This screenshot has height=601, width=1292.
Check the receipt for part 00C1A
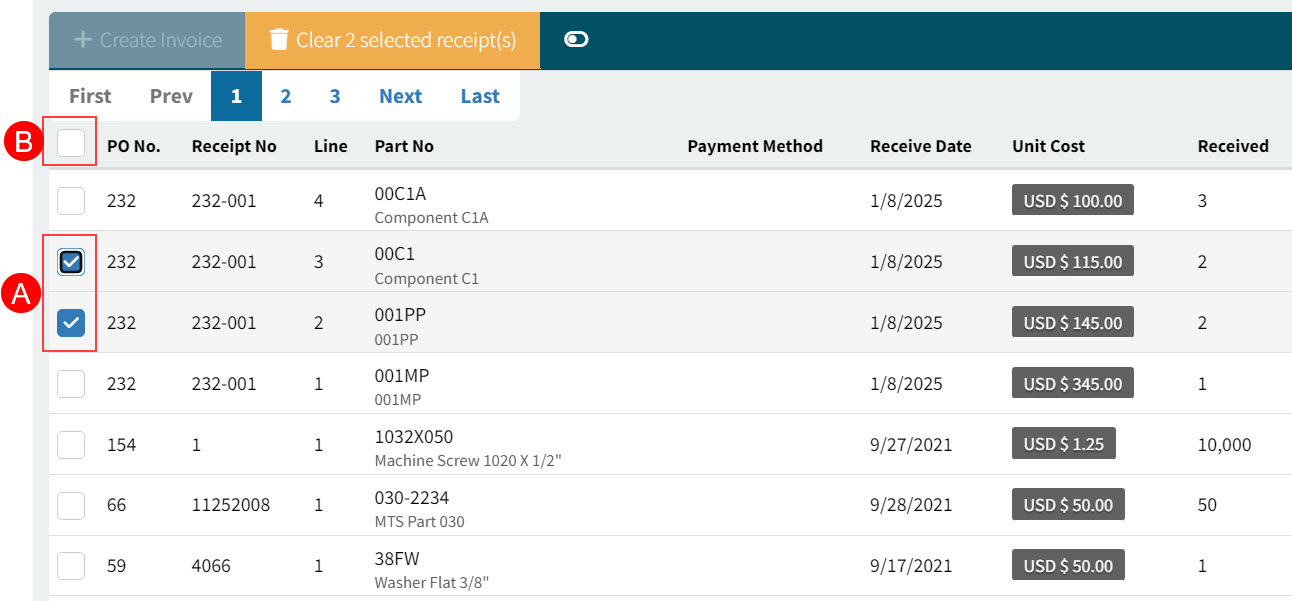point(70,200)
